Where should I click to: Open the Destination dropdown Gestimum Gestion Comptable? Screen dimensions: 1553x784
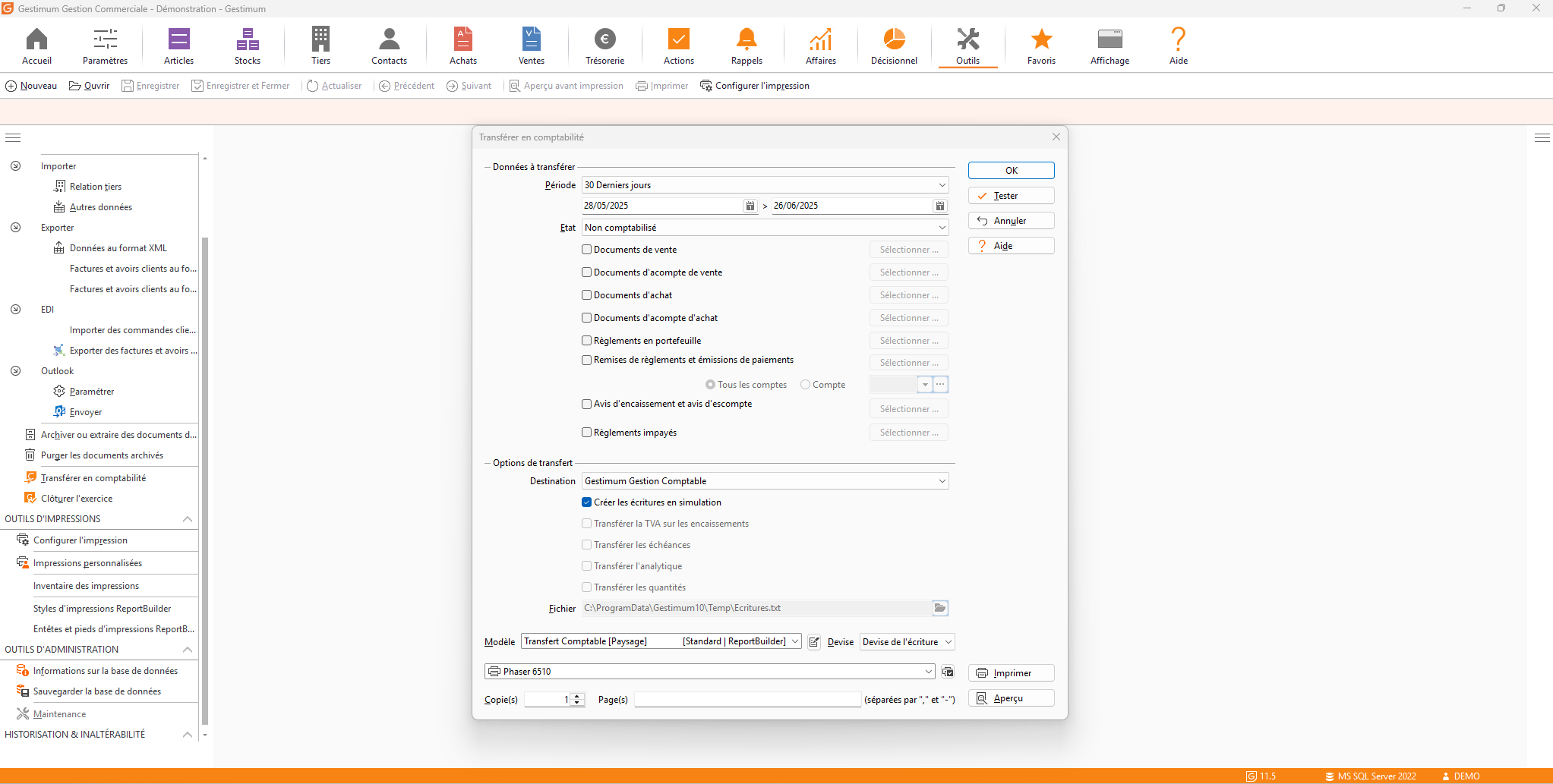coord(765,481)
